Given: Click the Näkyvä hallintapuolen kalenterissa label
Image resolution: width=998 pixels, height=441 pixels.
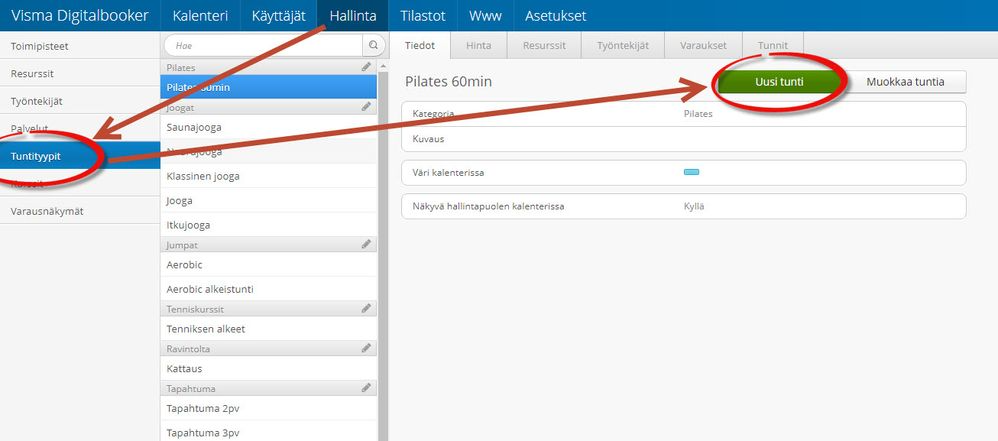Looking at the screenshot, I should pos(488,207).
